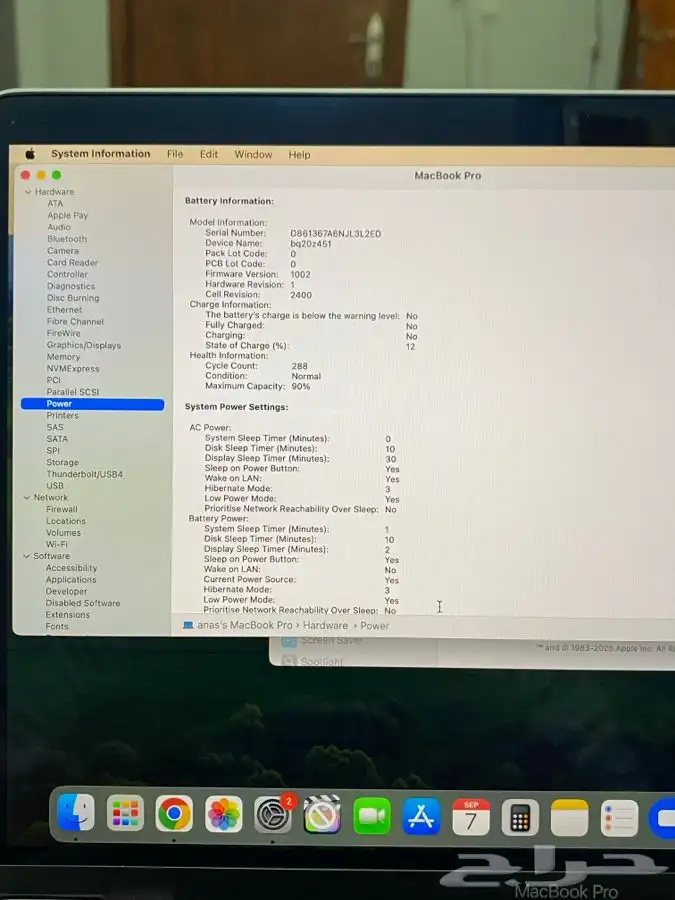The height and width of the screenshot is (900, 675).
Task: Select Volumes under Network
Action: pos(64,533)
